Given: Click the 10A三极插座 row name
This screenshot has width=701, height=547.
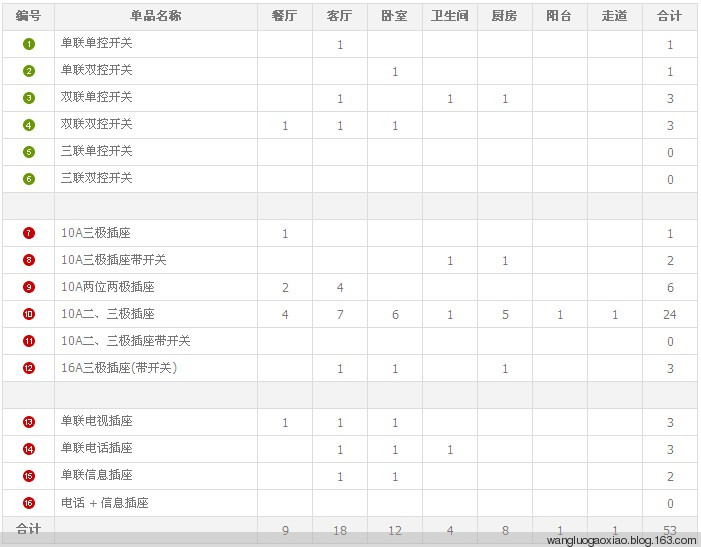Looking at the screenshot, I should tap(96, 233).
